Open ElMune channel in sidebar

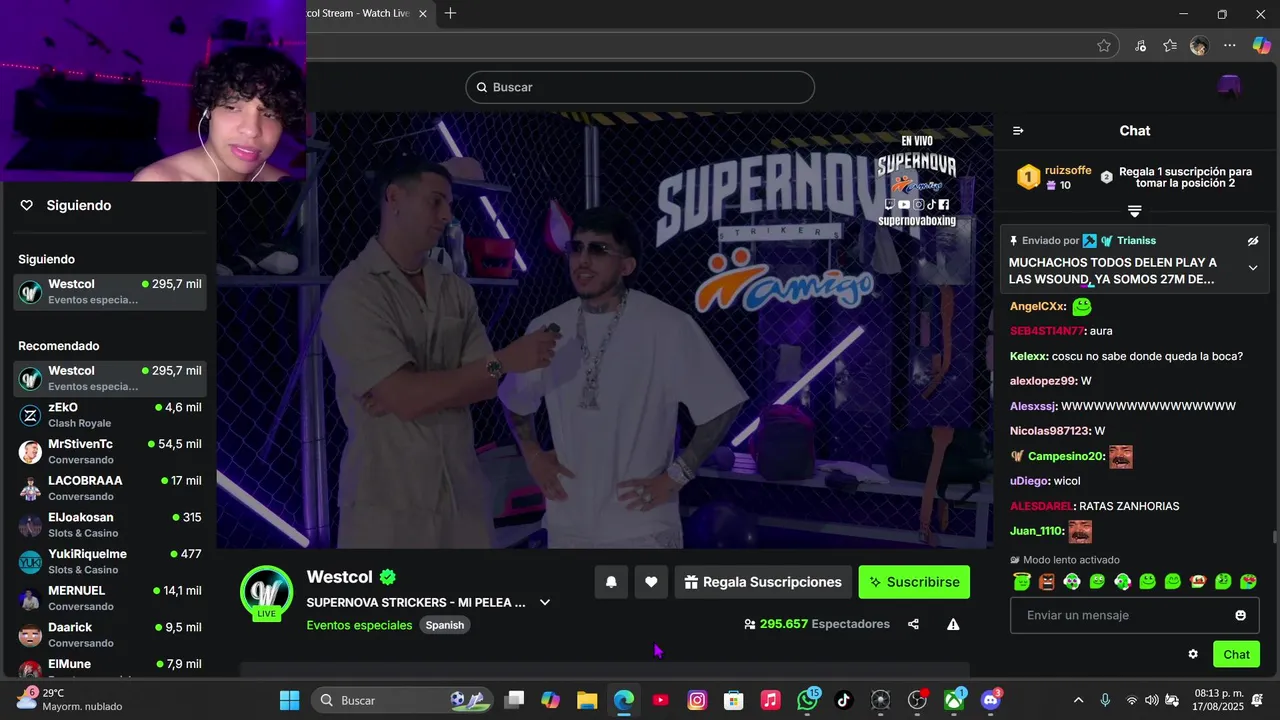(110, 667)
